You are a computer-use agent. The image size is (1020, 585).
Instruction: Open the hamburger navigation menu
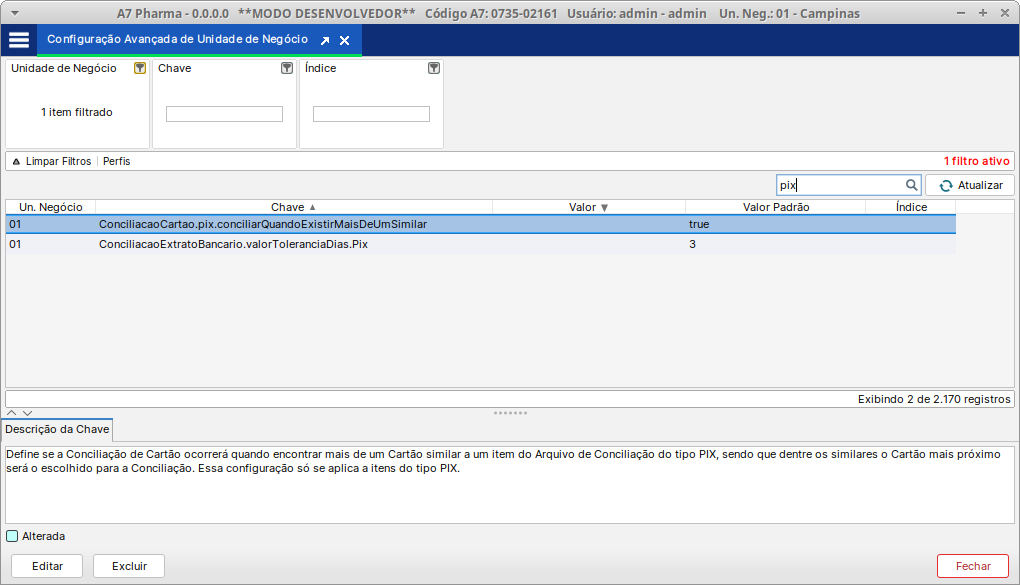[18, 40]
